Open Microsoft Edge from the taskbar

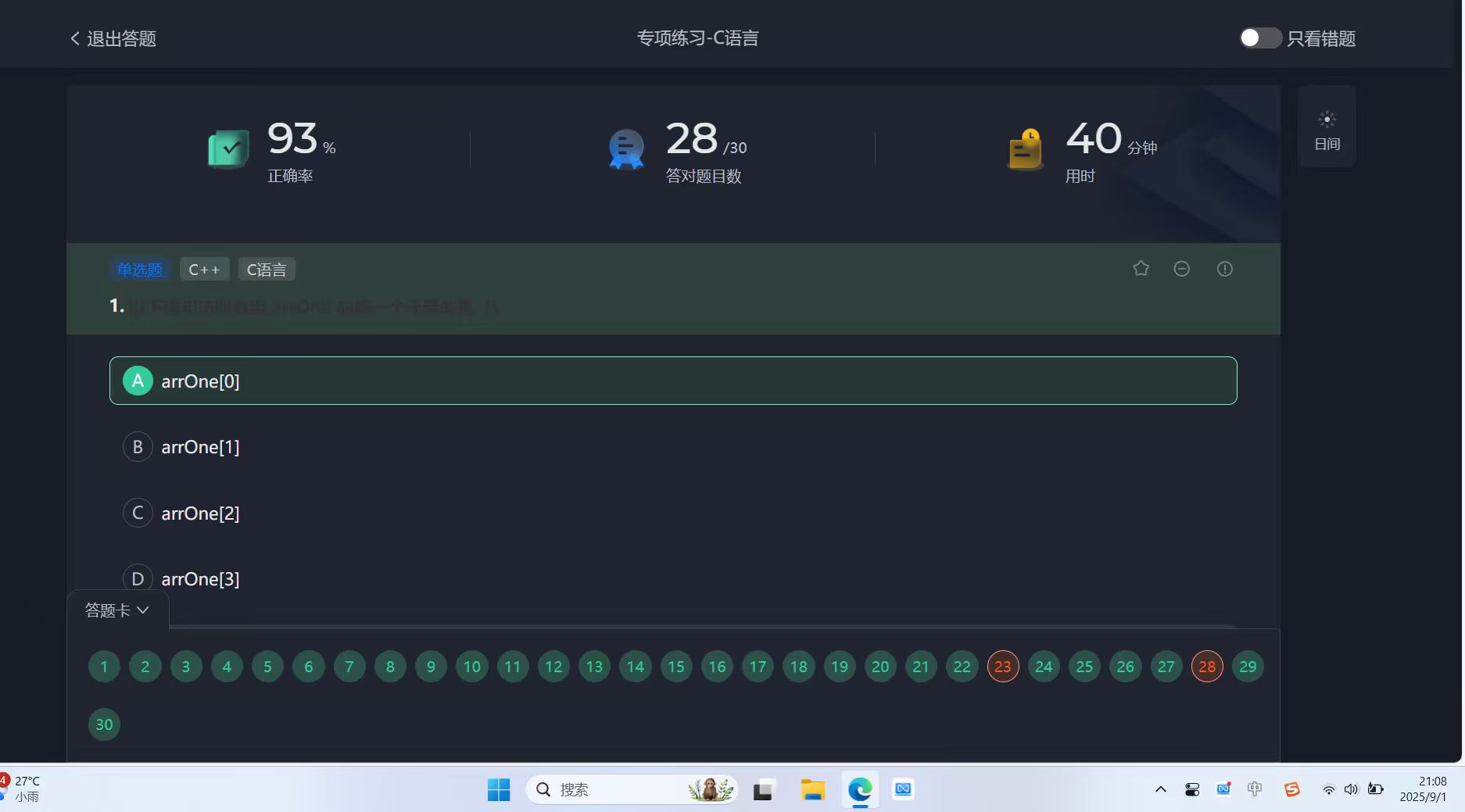pos(860,789)
